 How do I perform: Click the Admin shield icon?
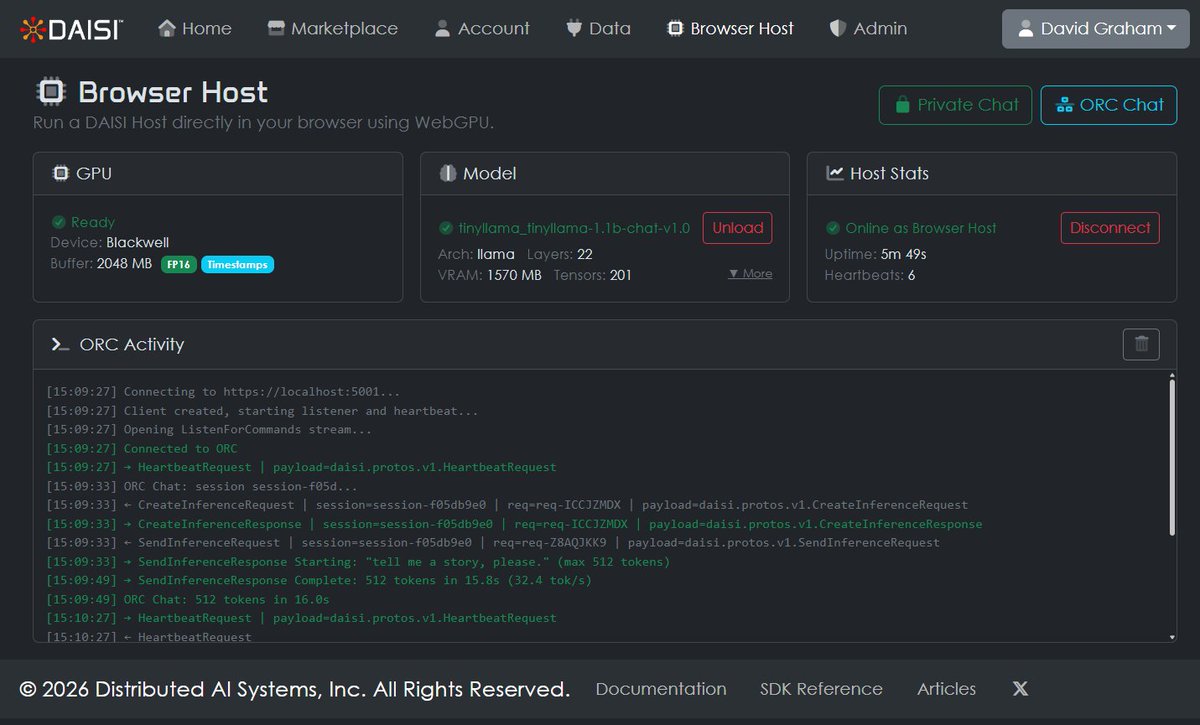(x=838, y=28)
